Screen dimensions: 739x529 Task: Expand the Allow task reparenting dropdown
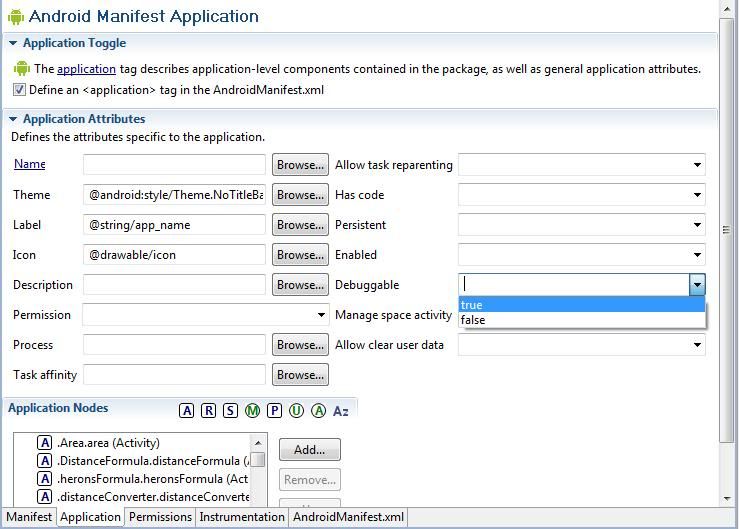point(696,165)
